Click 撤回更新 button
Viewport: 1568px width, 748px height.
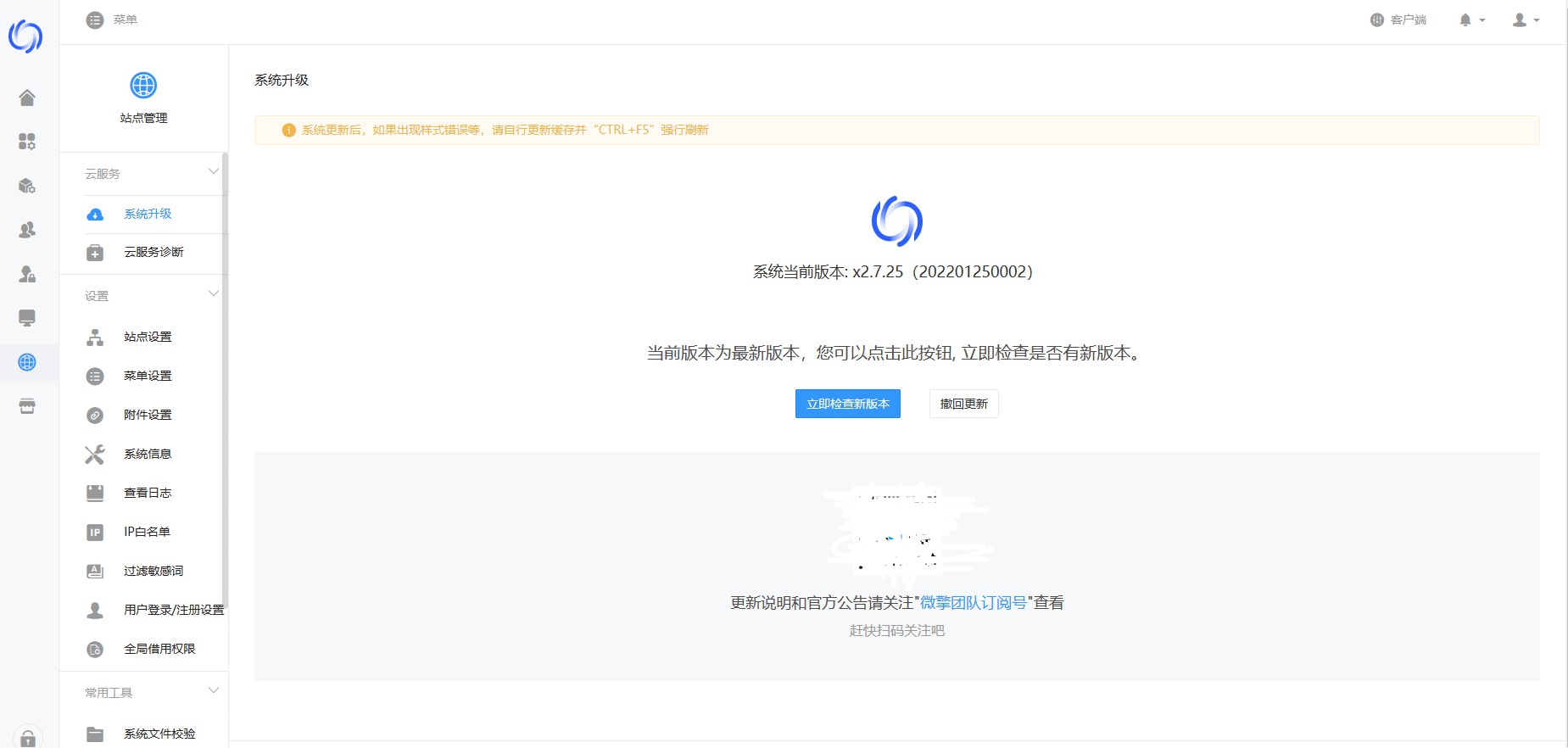963,404
